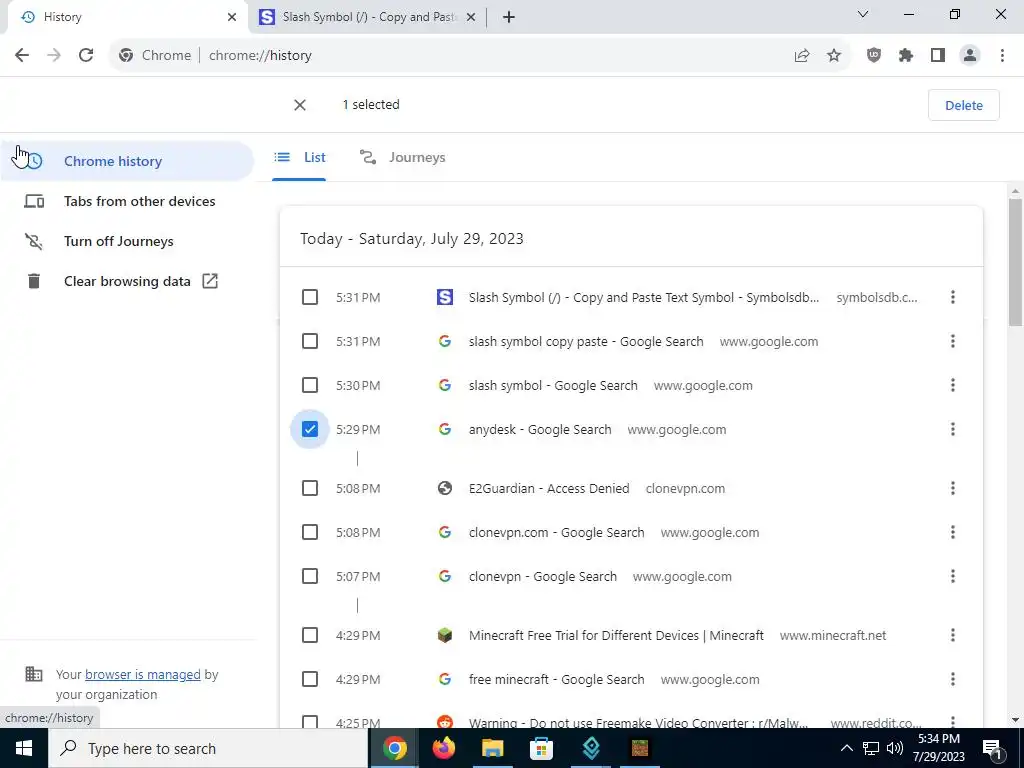Open the Extensions puzzle icon
This screenshot has height=768, width=1024.
[x=906, y=56]
